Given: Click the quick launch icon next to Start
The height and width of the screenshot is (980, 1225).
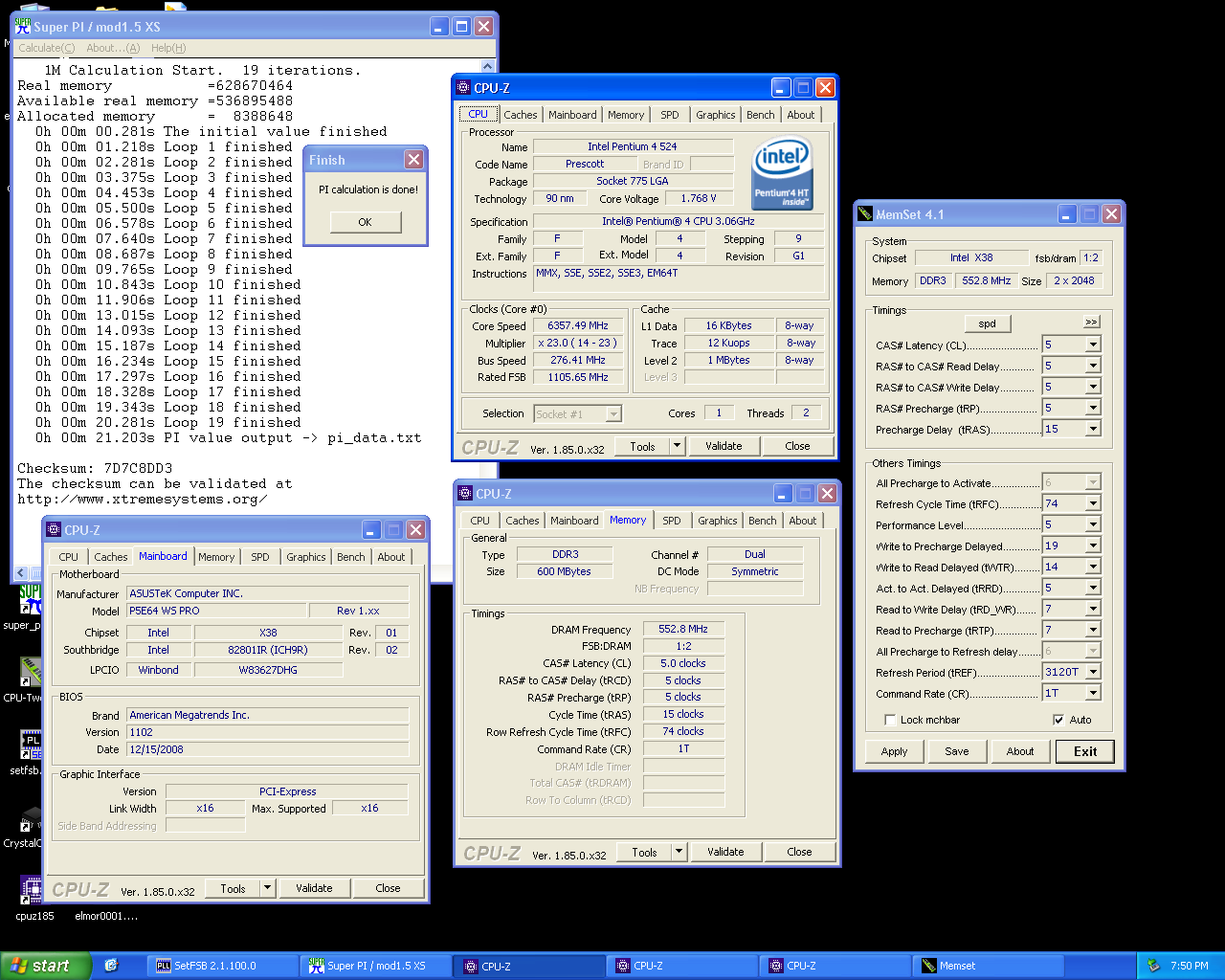Looking at the screenshot, I should 111,966.
